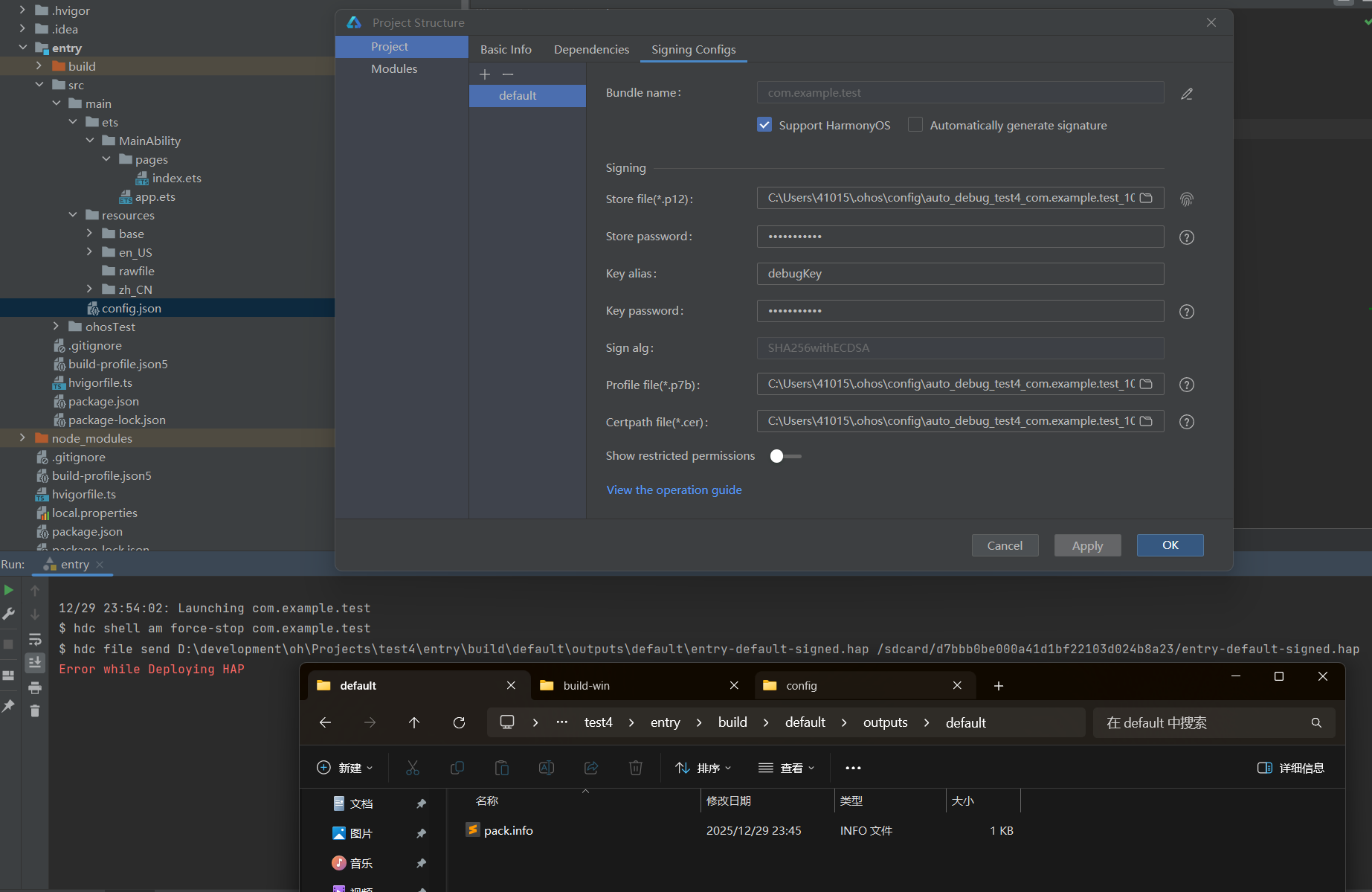This screenshot has height=892, width=1372.
Task: Open the 排序 sort dropdown in Explorer
Action: pyautogui.click(x=703, y=768)
